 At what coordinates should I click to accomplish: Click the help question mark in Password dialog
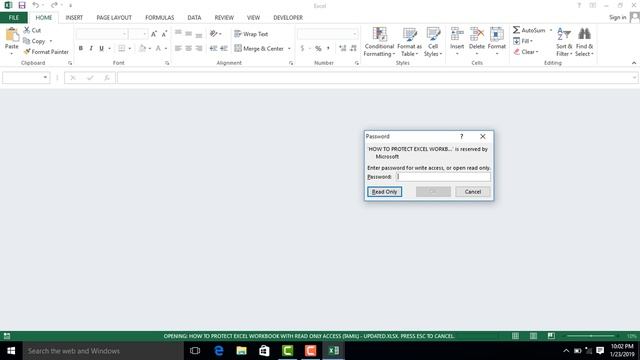tap(462, 136)
